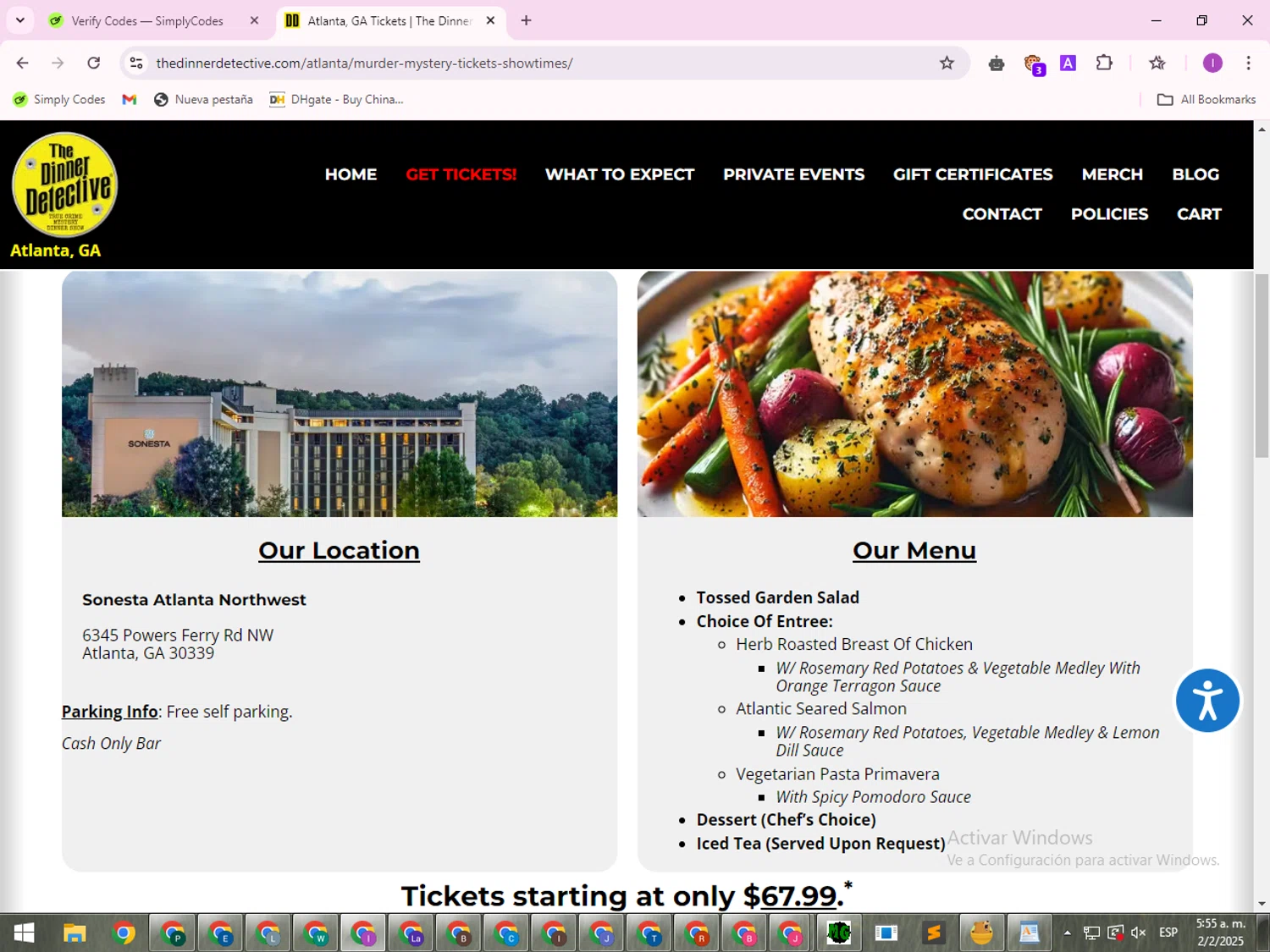The width and height of the screenshot is (1270, 952).
Task: Open the GET TICKETS! menu item
Action: pos(461,174)
